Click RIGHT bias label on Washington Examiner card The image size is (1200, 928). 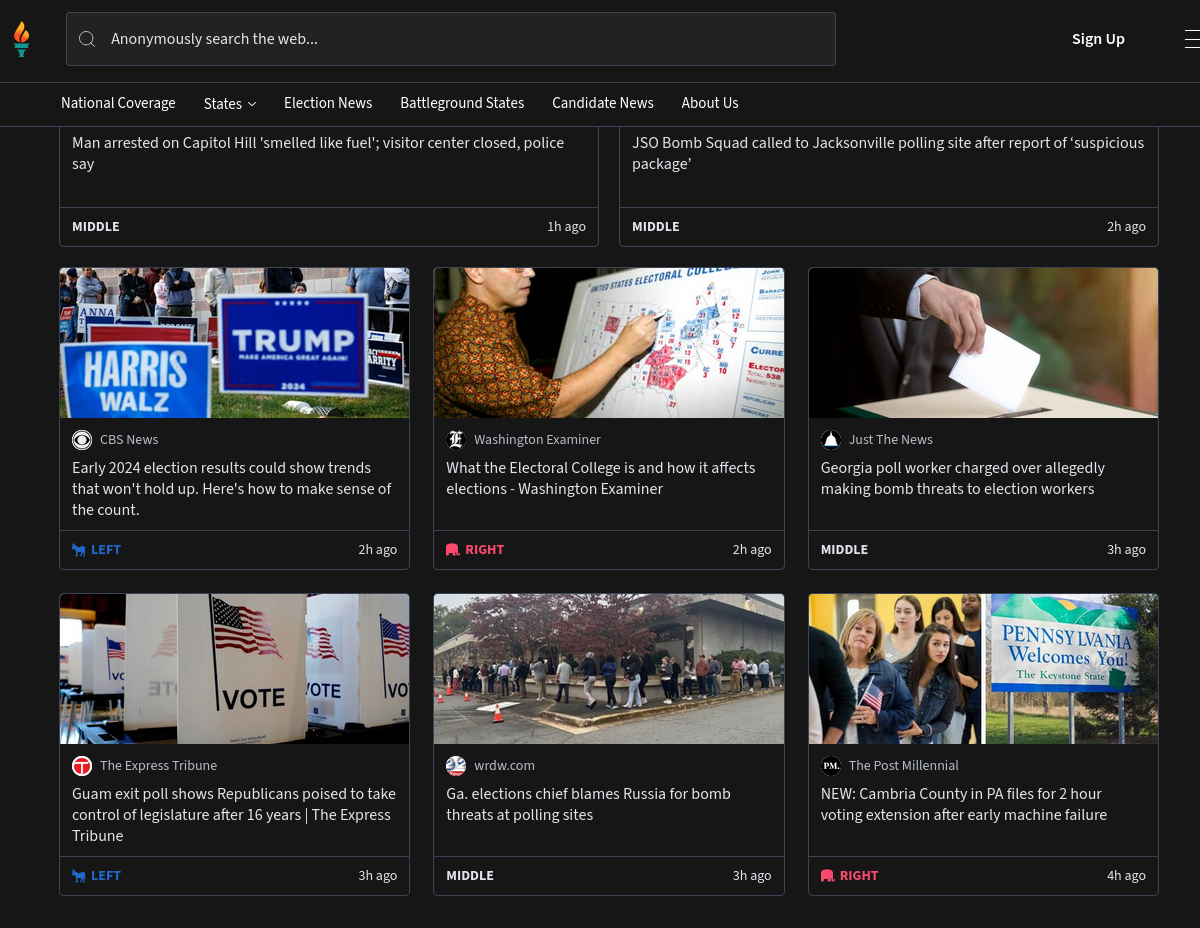(485, 550)
